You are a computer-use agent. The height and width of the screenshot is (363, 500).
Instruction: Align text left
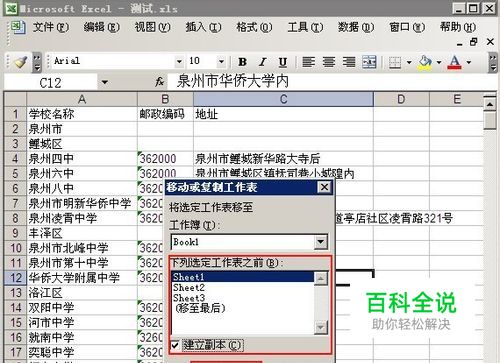click(x=308, y=62)
